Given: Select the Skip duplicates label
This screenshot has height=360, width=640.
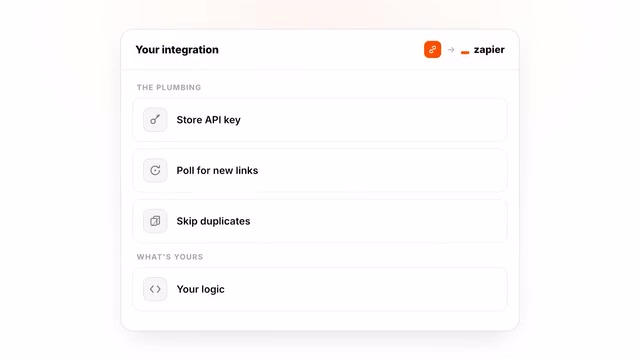Looking at the screenshot, I should coord(213,221).
